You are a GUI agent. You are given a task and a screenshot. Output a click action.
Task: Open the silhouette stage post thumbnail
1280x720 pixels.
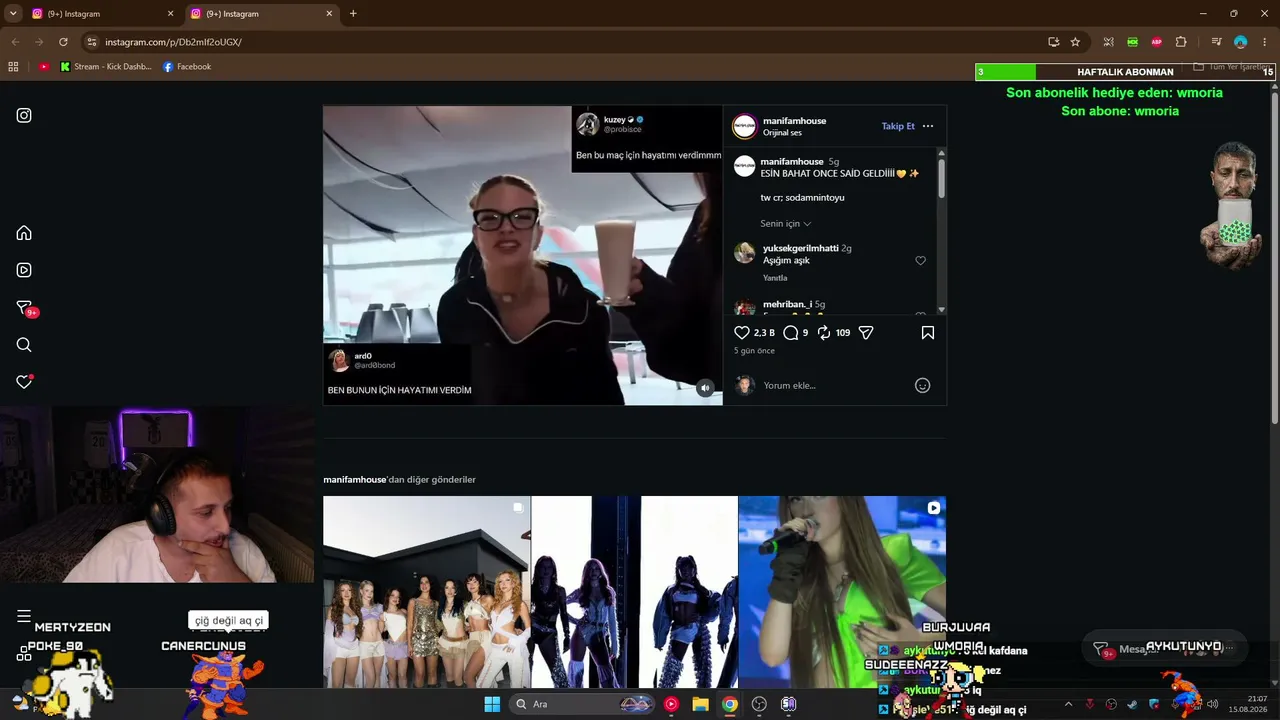coord(635,592)
